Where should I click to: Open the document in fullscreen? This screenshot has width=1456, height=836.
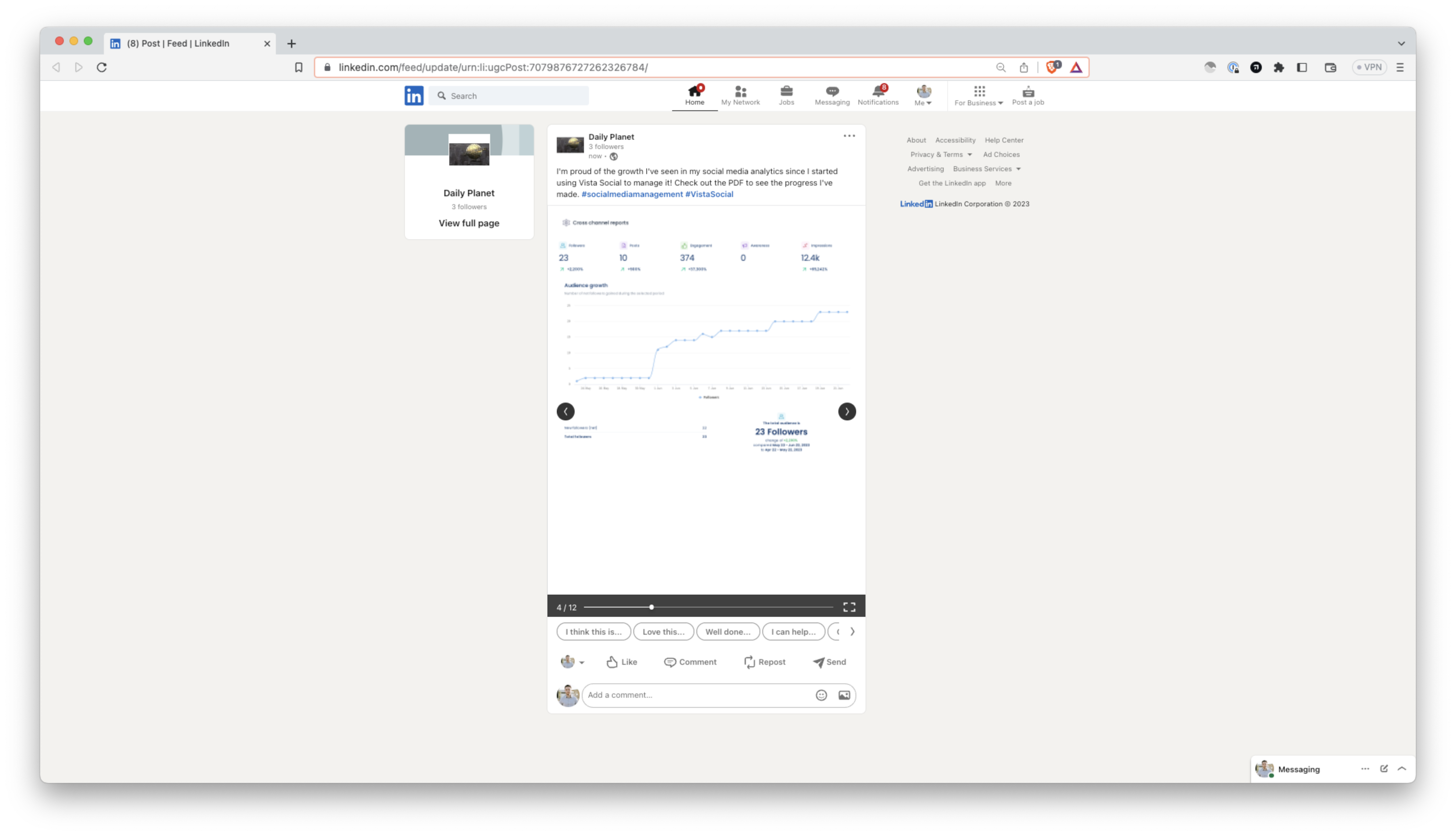849,607
